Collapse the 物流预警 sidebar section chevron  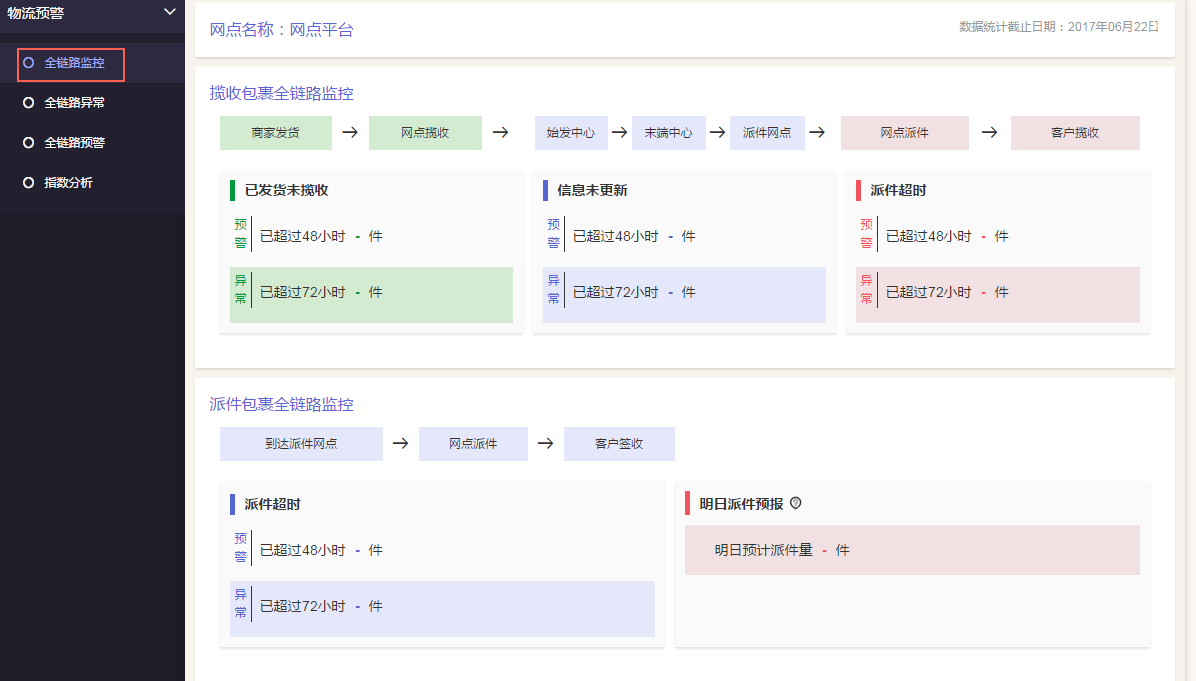tap(169, 12)
